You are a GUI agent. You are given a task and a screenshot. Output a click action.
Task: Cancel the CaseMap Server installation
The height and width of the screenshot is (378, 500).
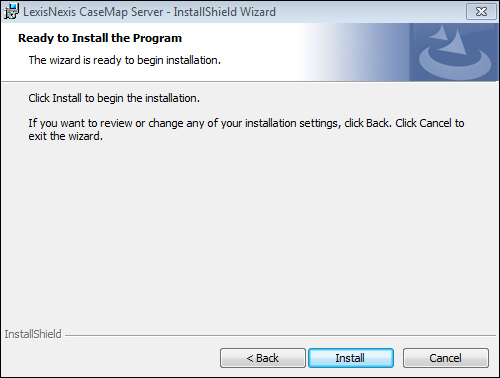(446, 358)
